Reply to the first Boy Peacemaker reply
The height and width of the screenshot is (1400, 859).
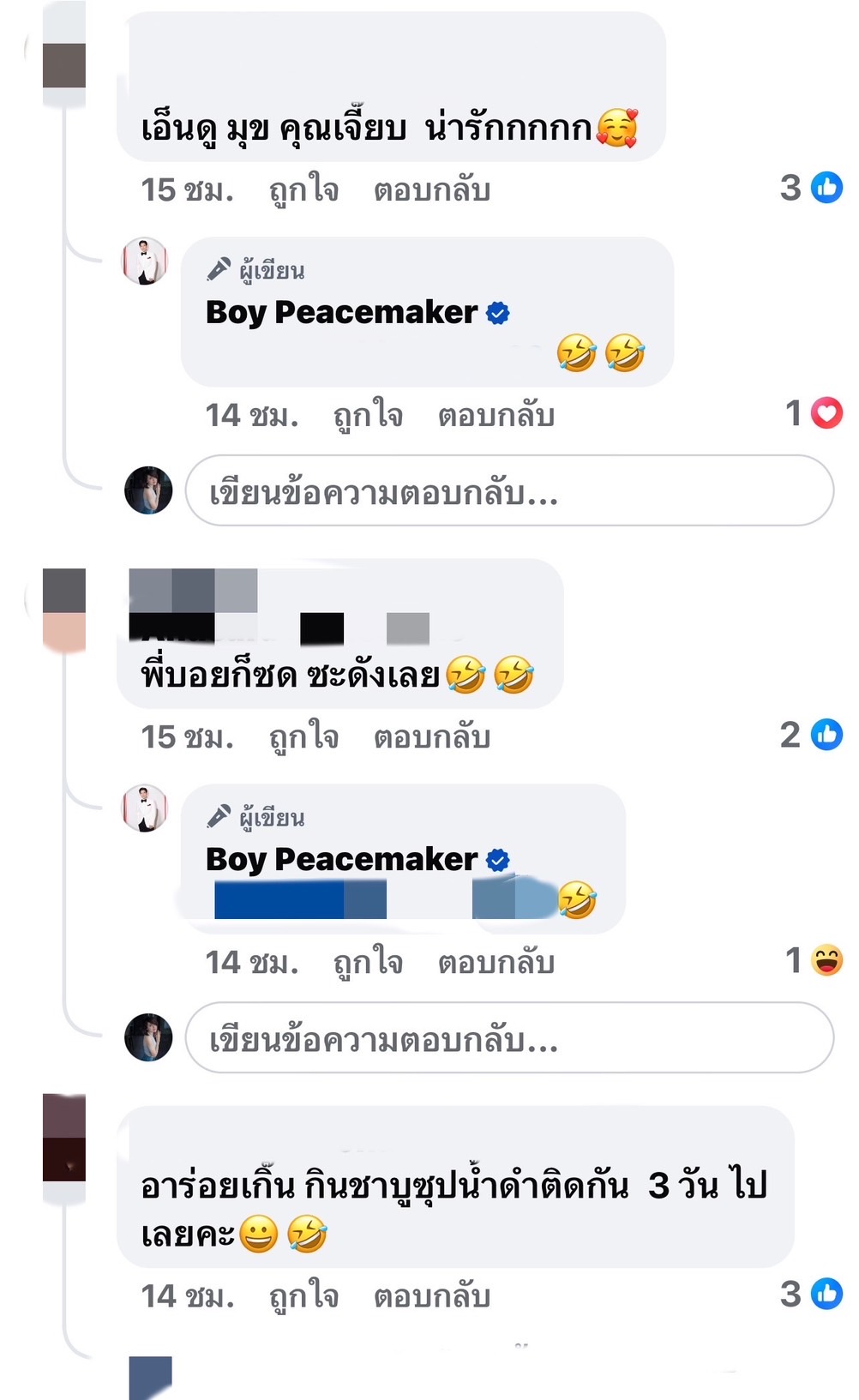tap(496, 416)
